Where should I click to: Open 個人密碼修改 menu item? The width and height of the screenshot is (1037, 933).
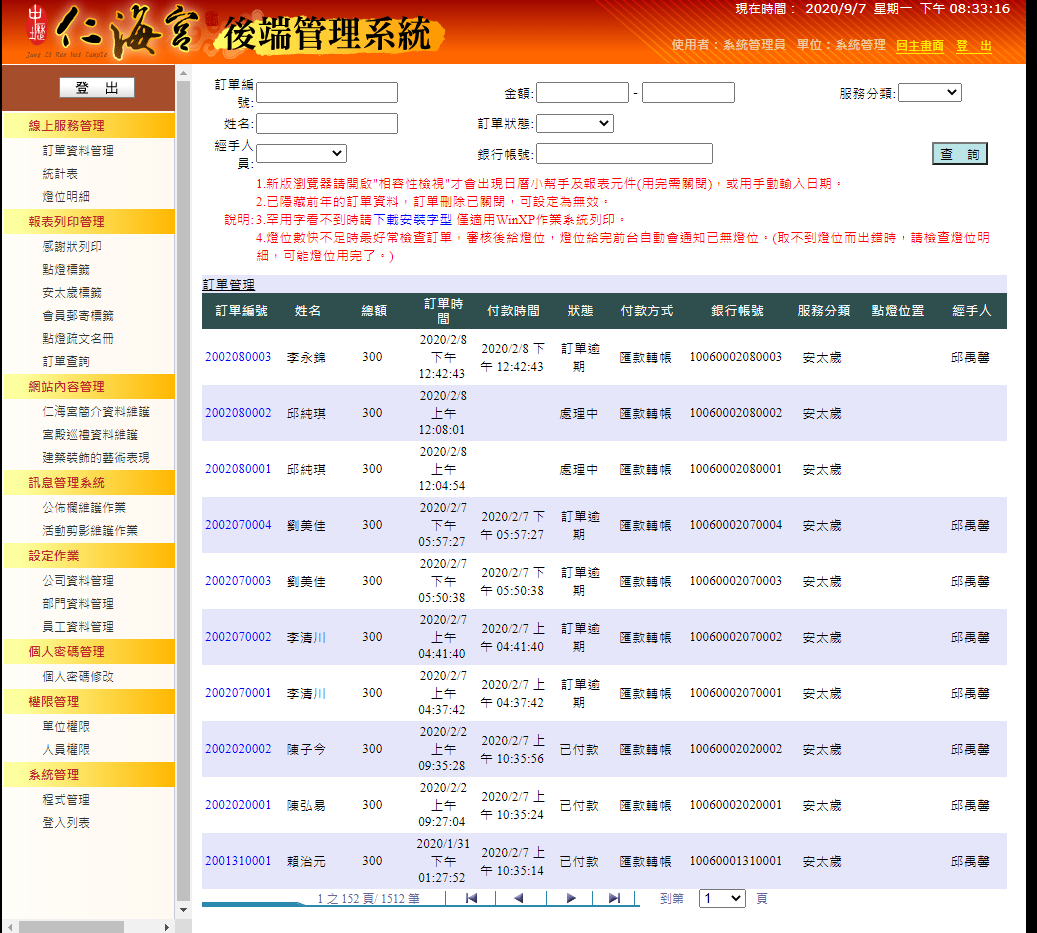78,676
